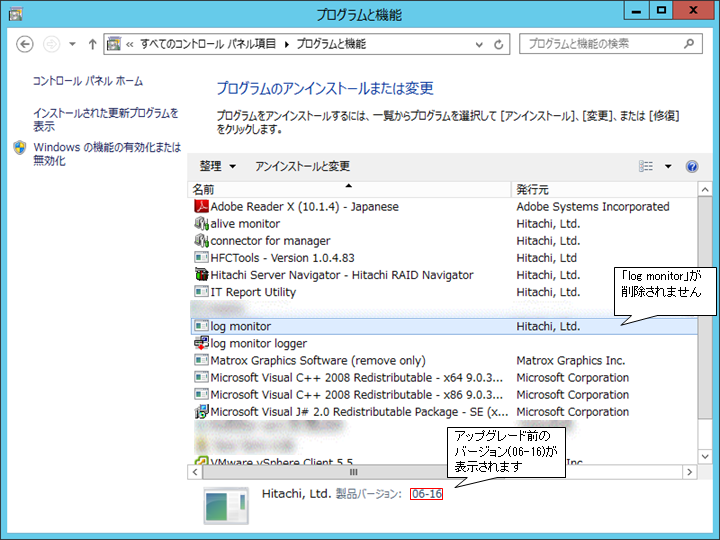Expand the view options dropdown arrow
This screenshot has width=720, height=540.
tap(668, 166)
